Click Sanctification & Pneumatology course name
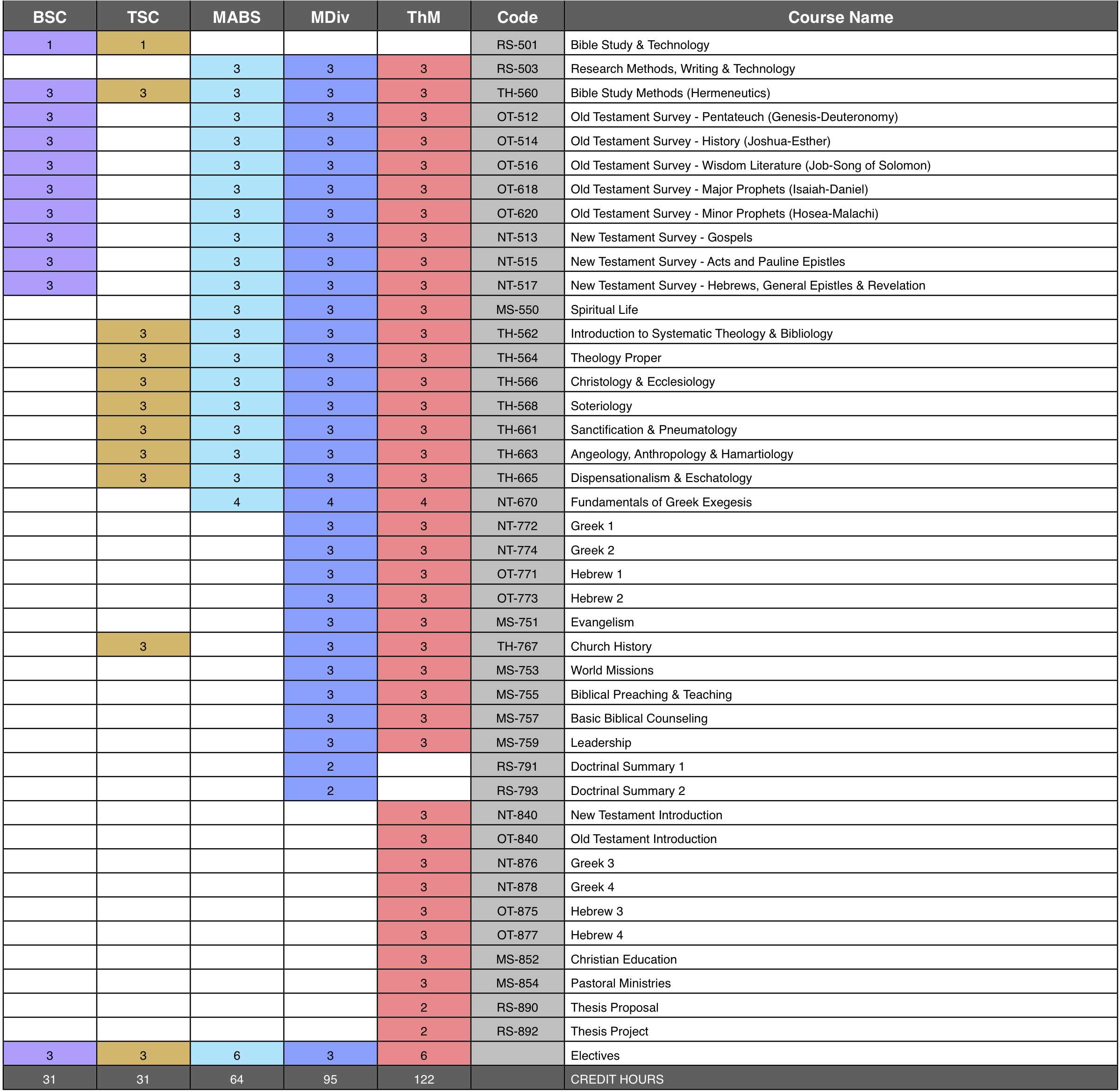 tap(654, 430)
